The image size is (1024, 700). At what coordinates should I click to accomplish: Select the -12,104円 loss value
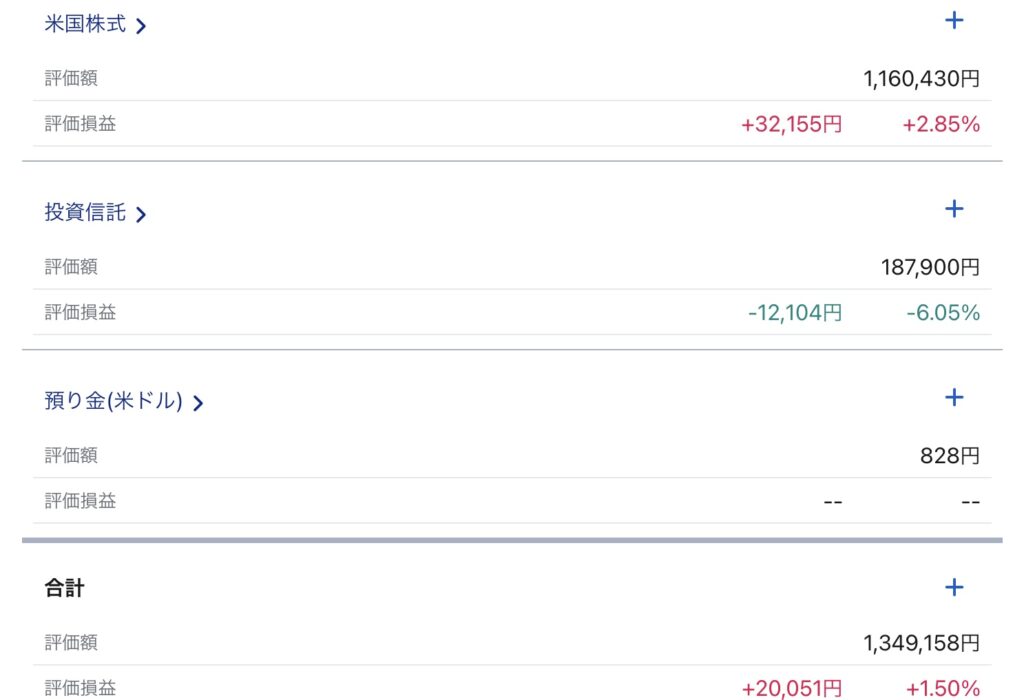click(x=795, y=313)
